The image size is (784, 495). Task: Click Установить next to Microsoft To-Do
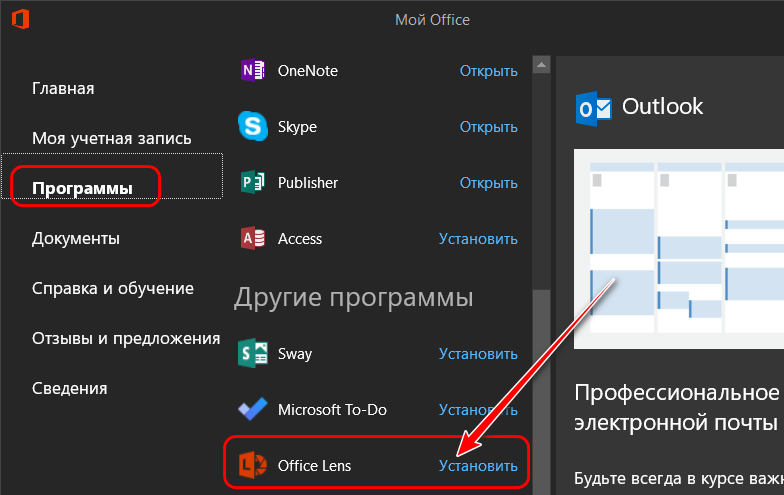coord(478,410)
